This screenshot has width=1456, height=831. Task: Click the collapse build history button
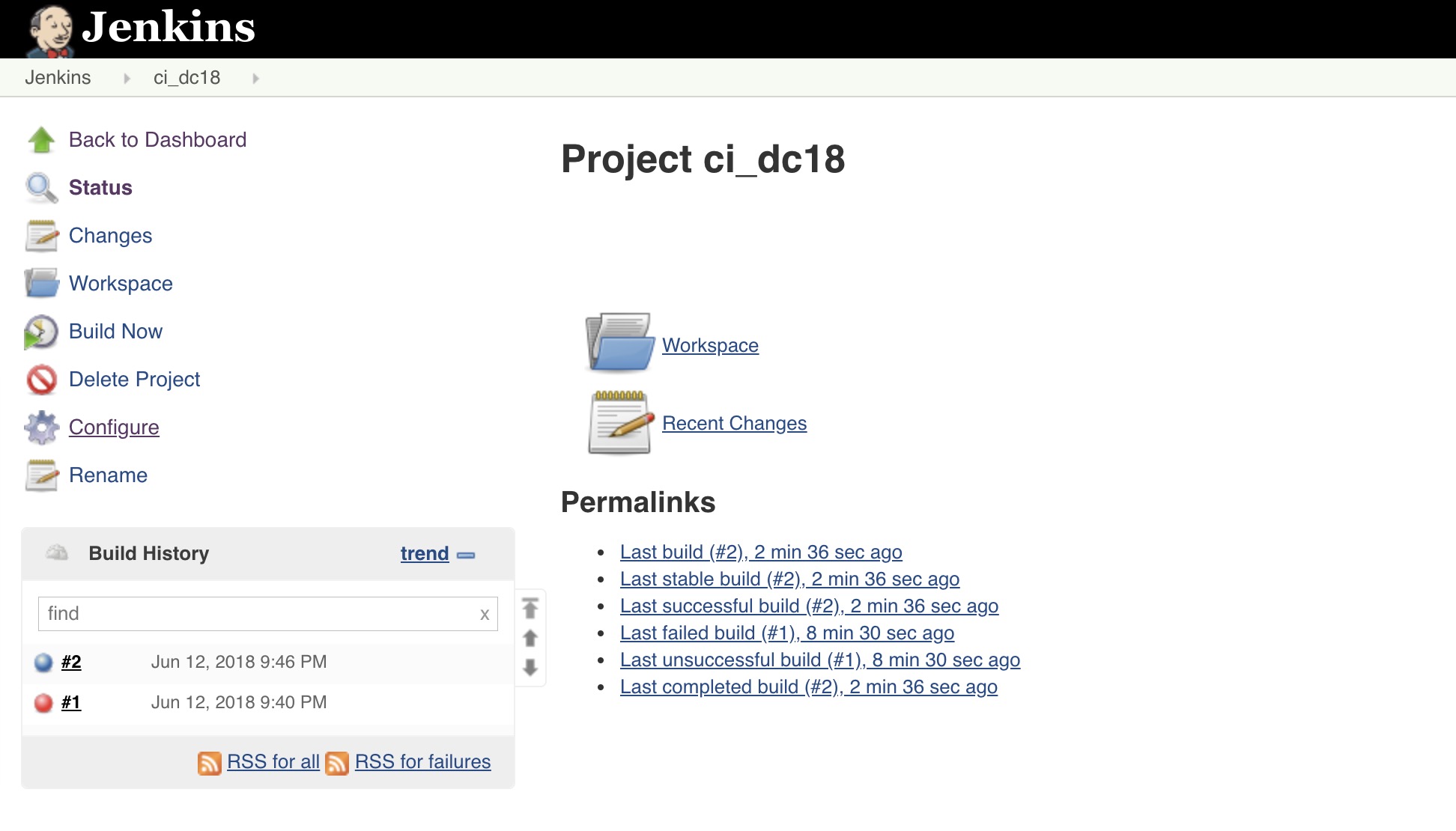coord(465,555)
